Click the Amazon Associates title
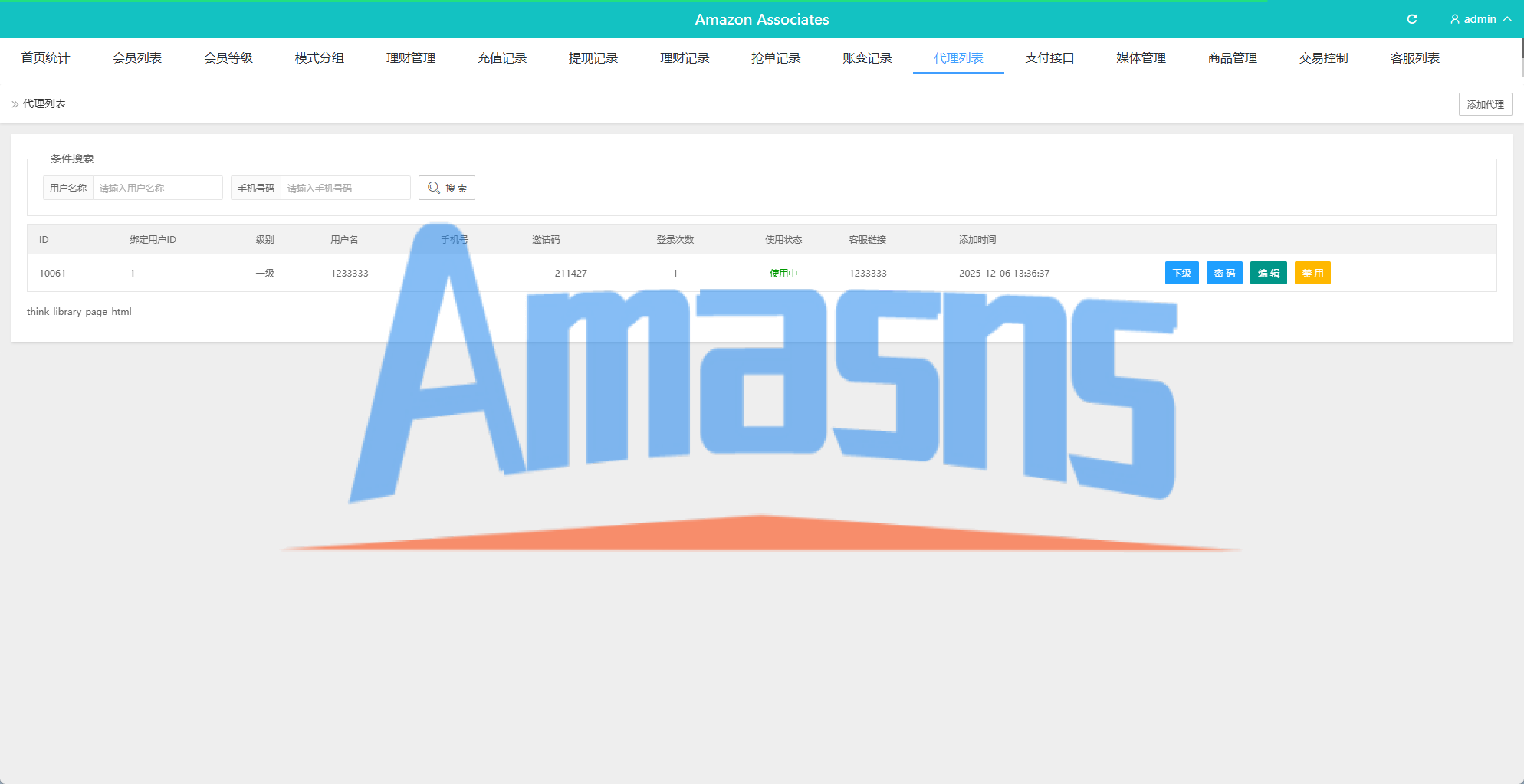 click(762, 19)
